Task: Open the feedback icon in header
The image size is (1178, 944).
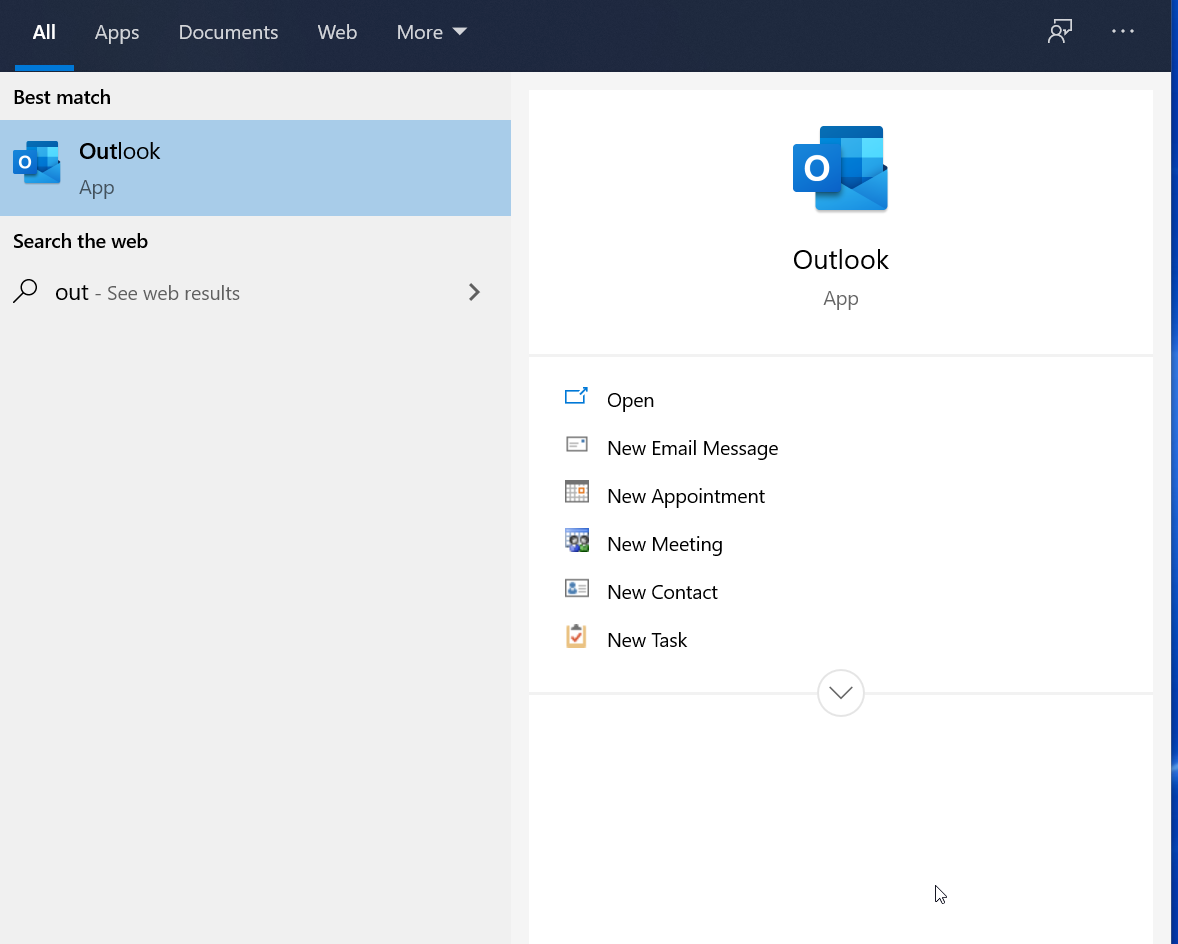Action: (1059, 32)
